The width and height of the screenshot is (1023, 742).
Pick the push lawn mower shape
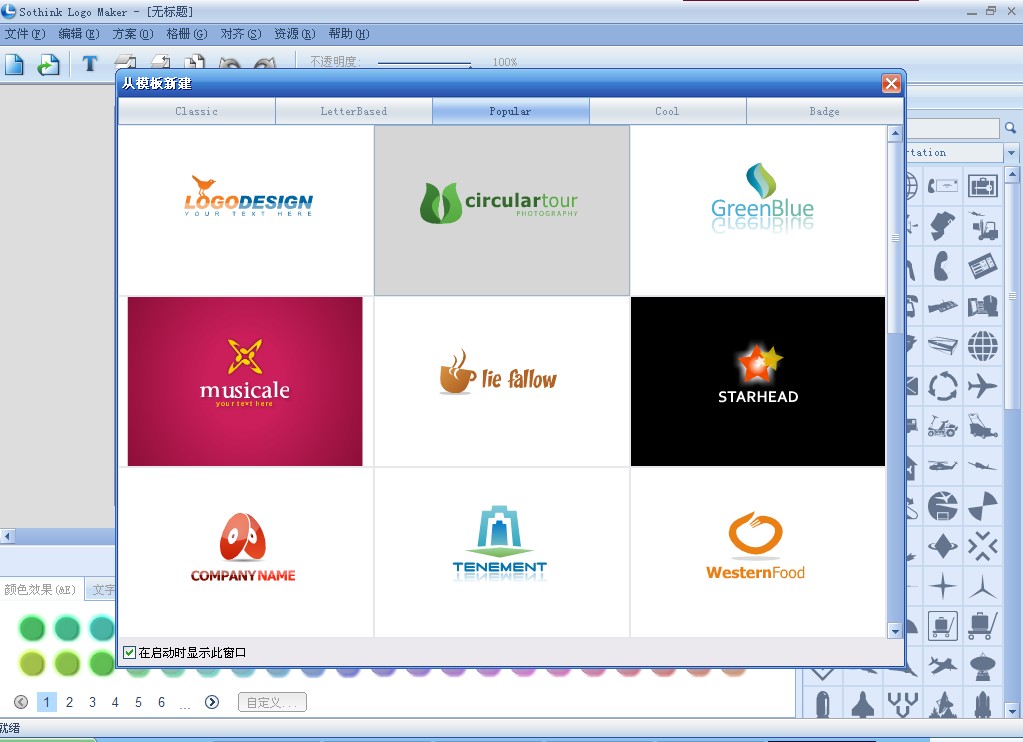pyautogui.click(x=983, y=426)
